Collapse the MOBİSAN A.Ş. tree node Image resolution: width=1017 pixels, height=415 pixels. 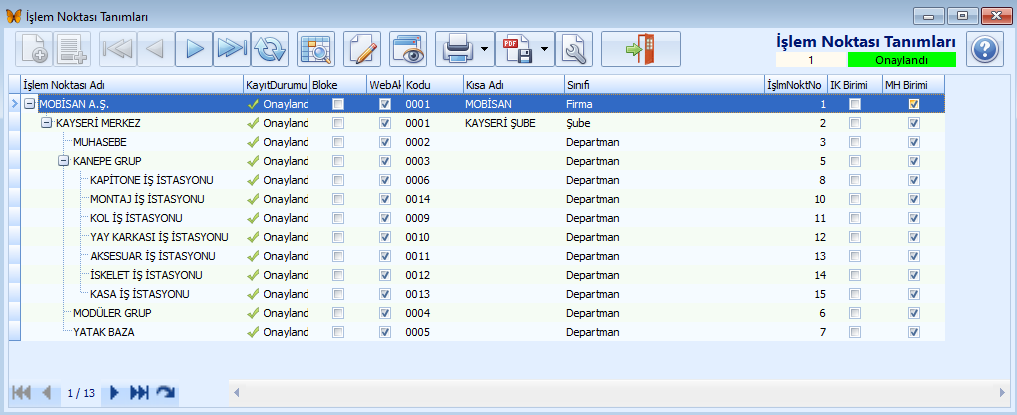click(29, 104)
